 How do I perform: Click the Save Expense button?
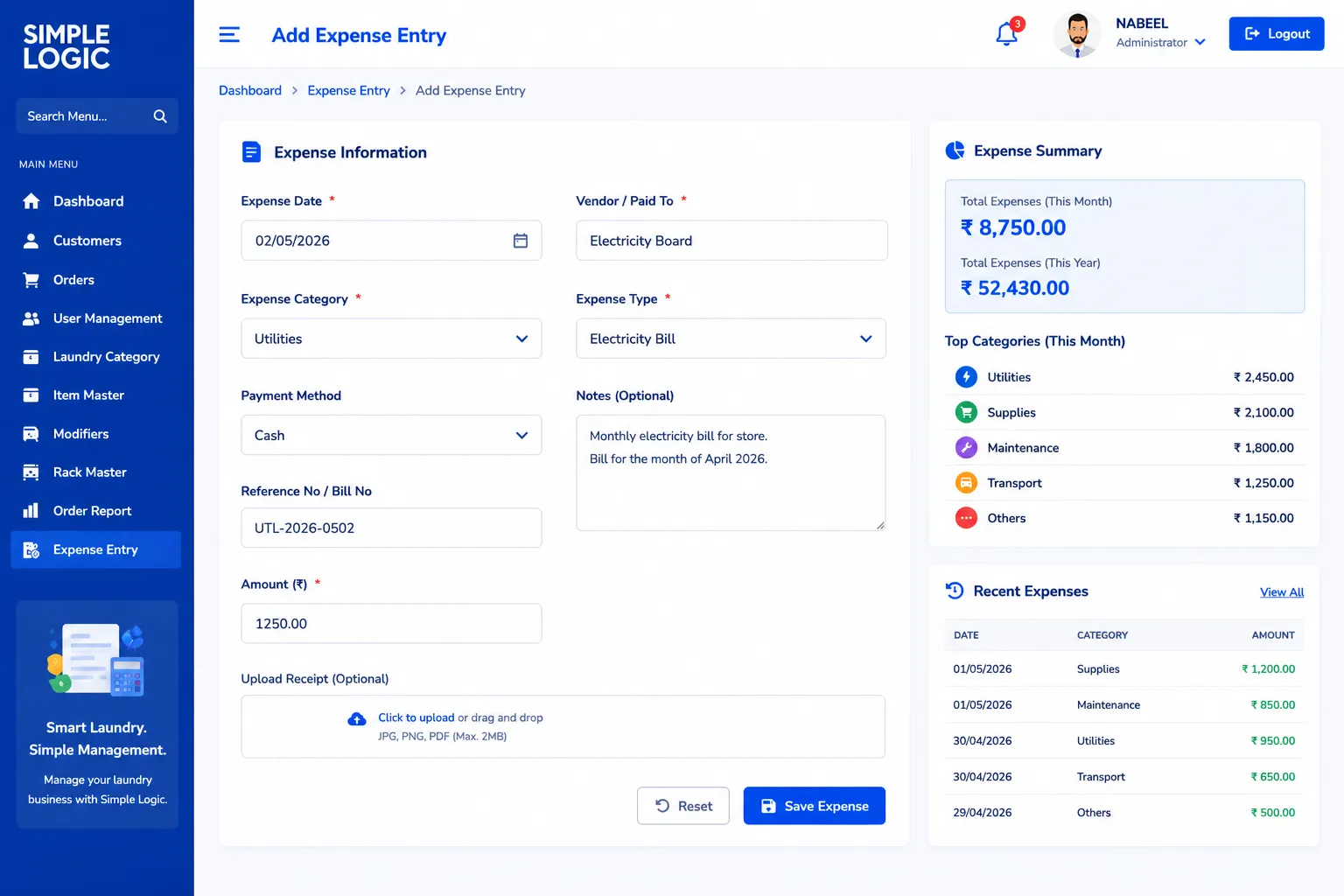[x=815, y=806]
